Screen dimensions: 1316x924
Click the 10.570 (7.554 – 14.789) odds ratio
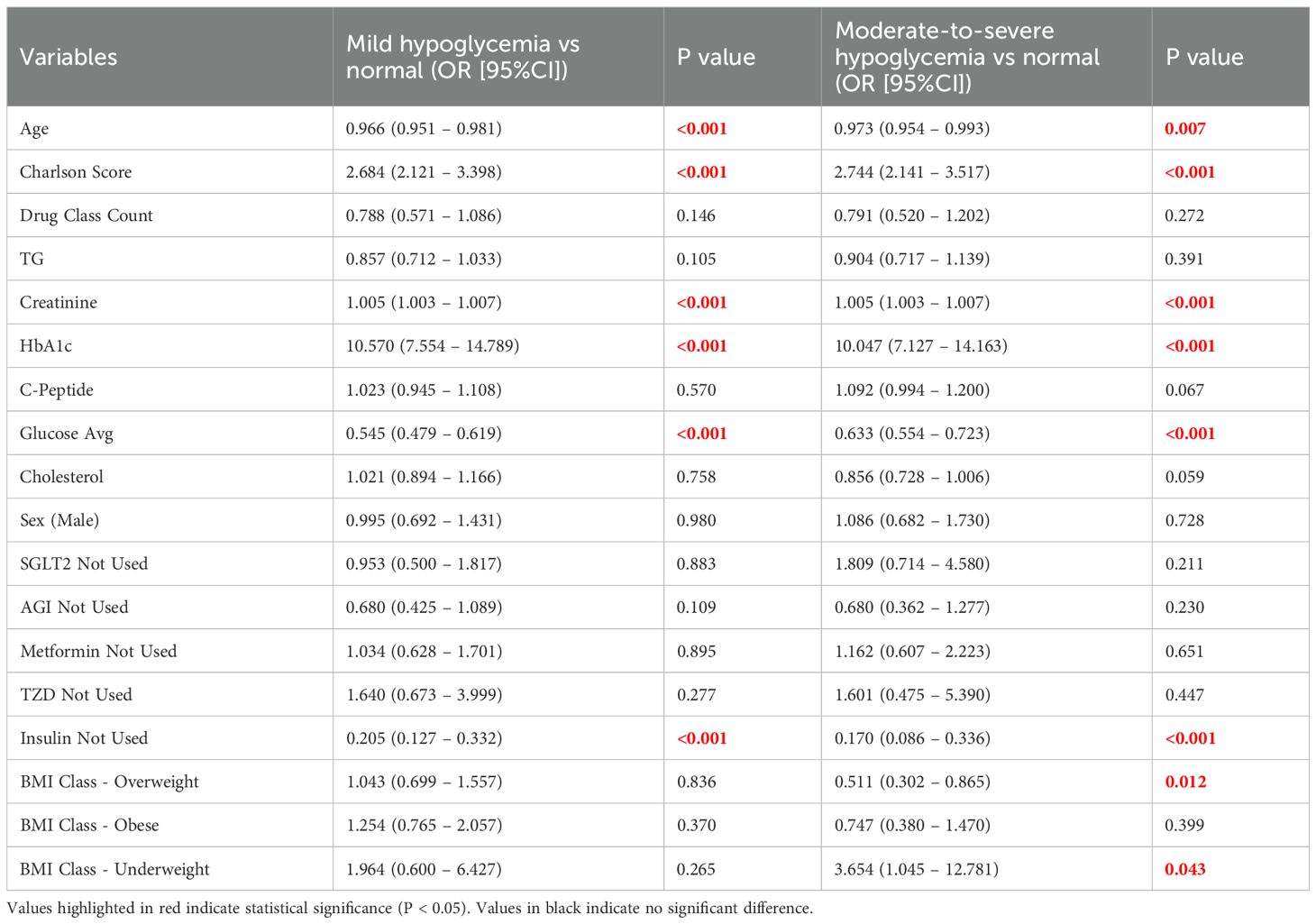click(x=432, y=346)
